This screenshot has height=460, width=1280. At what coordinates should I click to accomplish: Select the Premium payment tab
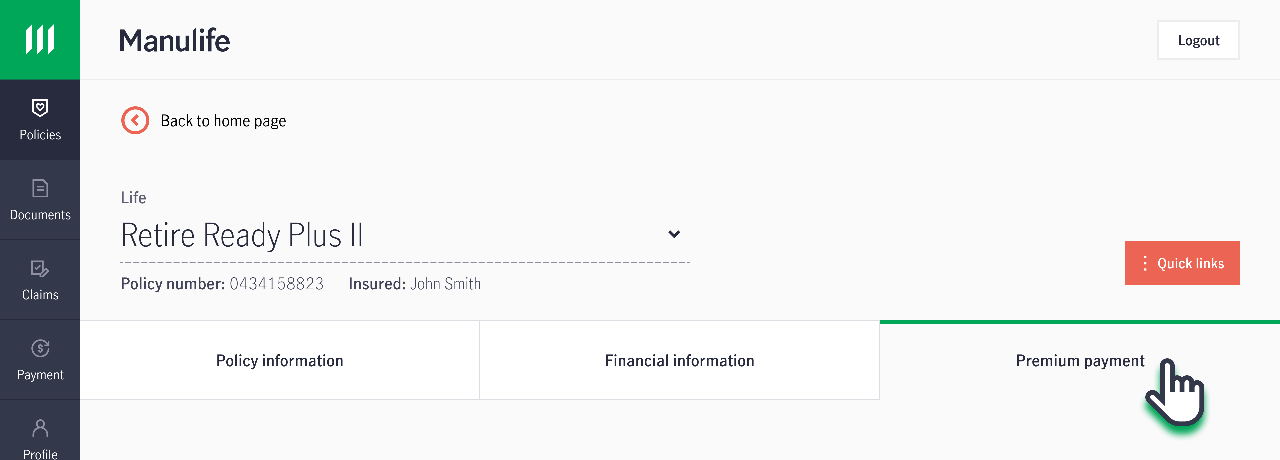click(x=1080, y=360)
